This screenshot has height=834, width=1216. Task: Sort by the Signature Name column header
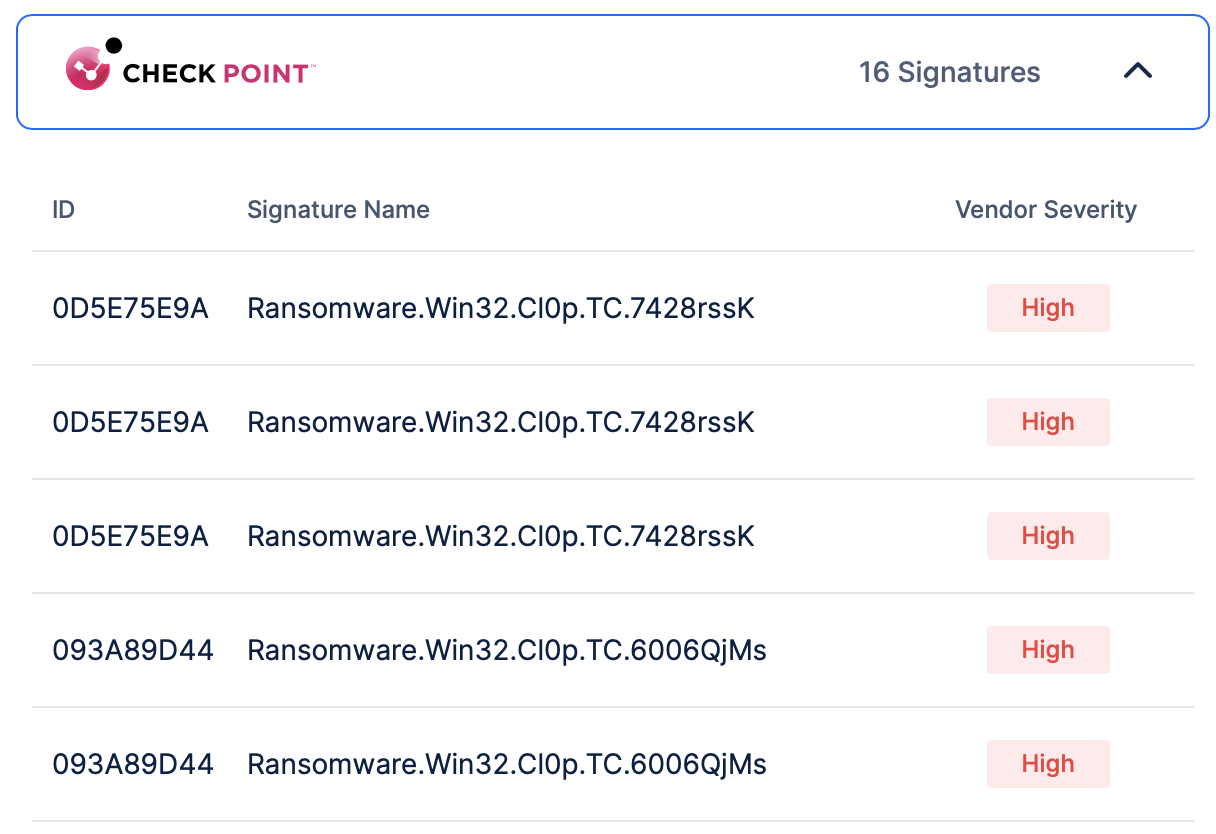coord(338,210)
